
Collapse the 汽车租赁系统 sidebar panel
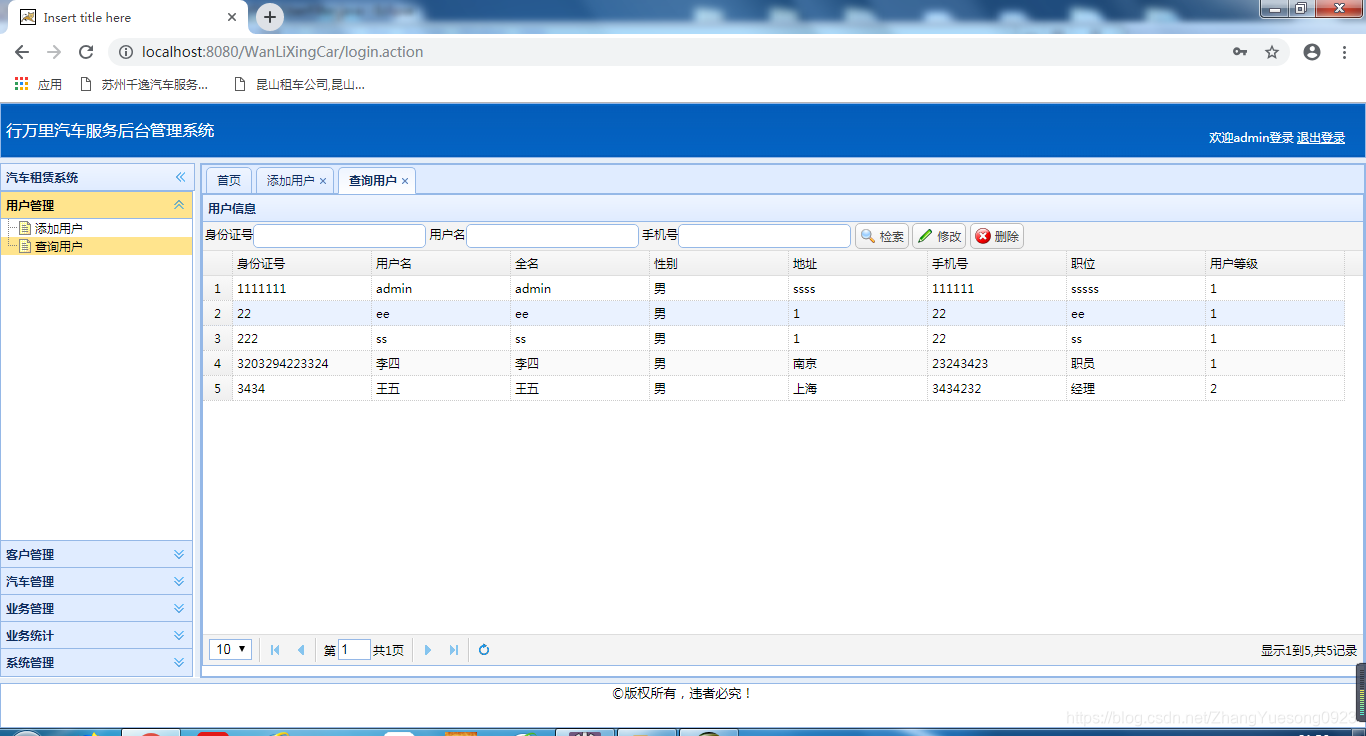(x=180, y=177)
